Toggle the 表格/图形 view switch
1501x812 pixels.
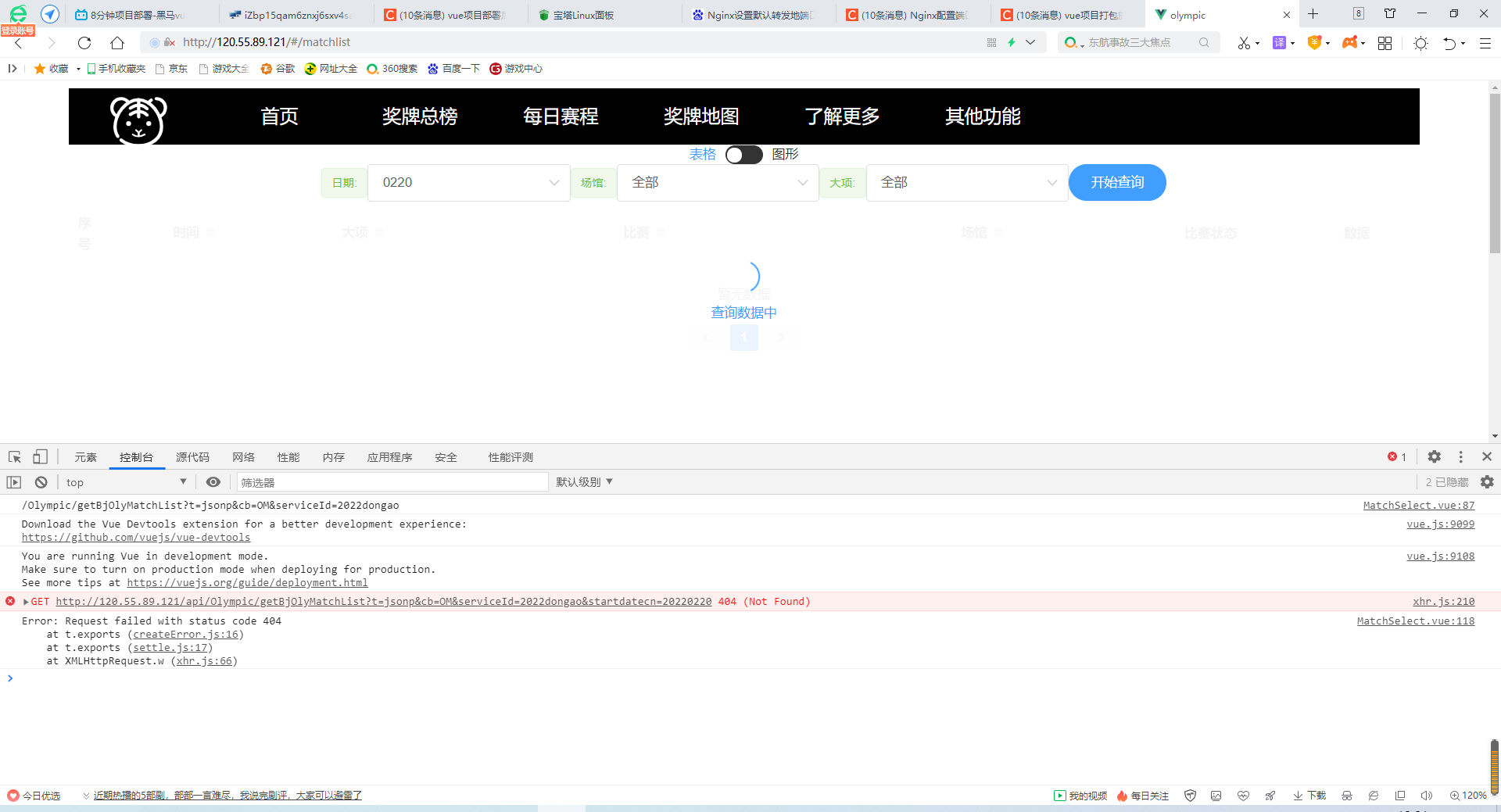point(743,155)
